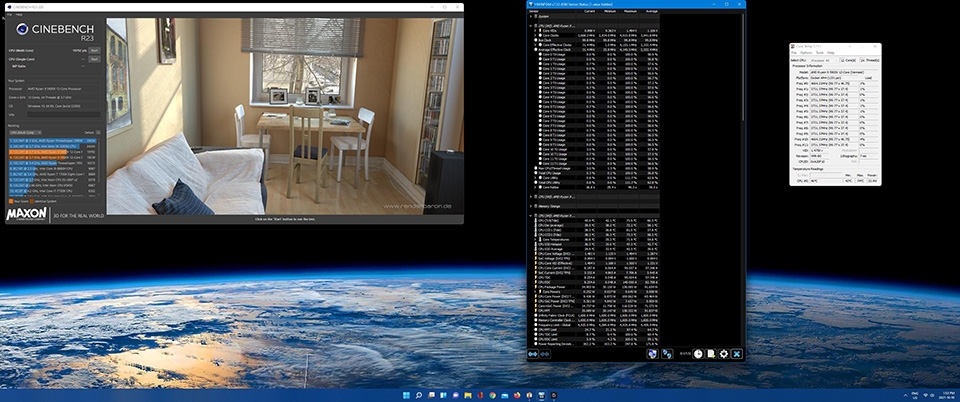
Task: Click the Average column header in HWiNFO
Action: point(651,11)
